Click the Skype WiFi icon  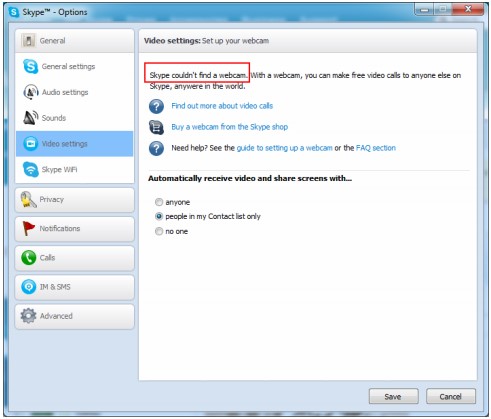point(31,169)
